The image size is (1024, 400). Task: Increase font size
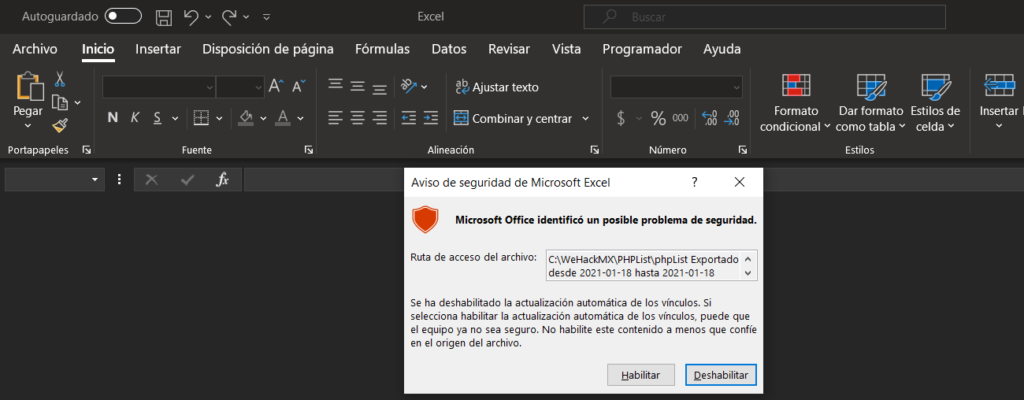tap(276, 86)
